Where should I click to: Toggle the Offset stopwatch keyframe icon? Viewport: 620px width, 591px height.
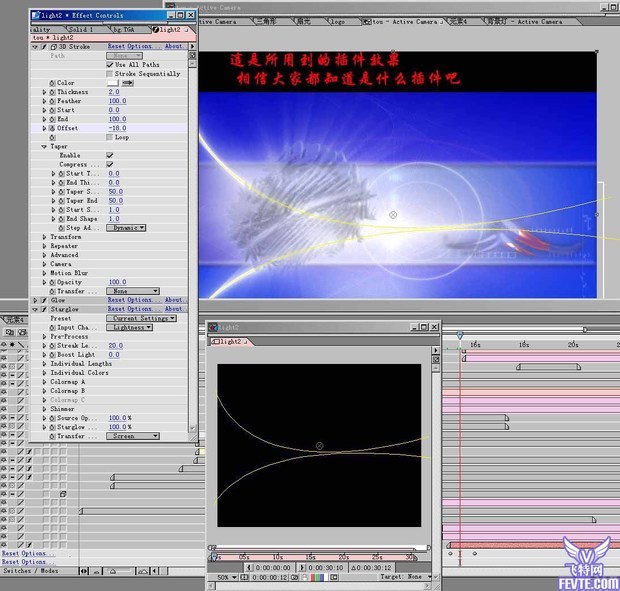[x=52, y=128]
